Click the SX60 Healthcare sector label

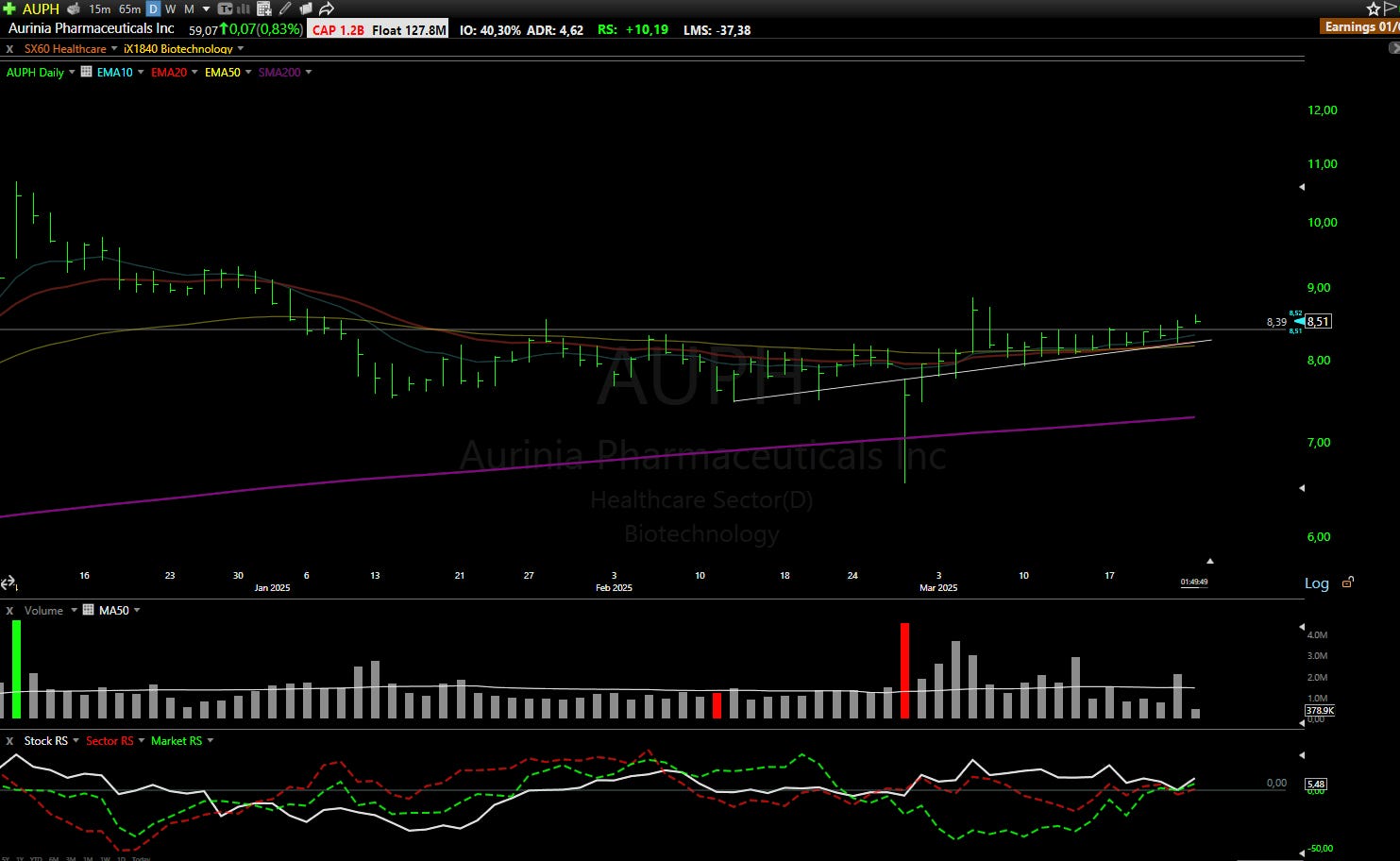click(x=65, y=48)
